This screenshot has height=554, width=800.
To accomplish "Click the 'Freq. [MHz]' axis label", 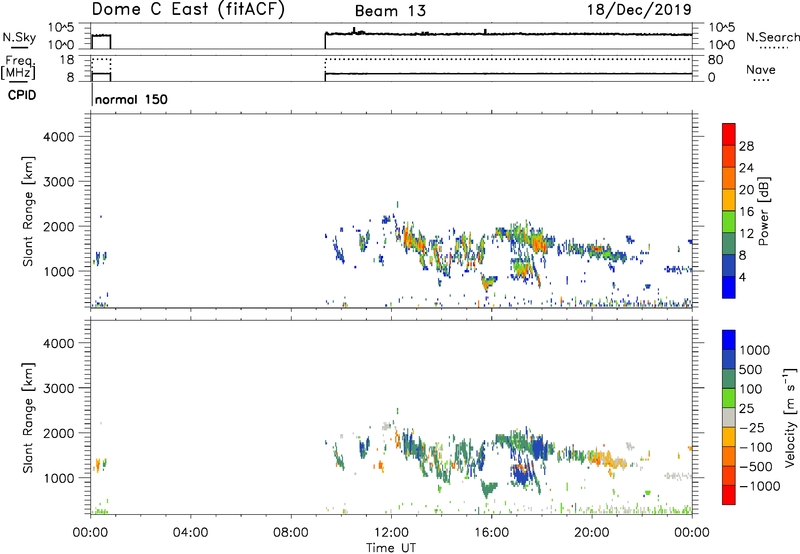I will [19, 68].
